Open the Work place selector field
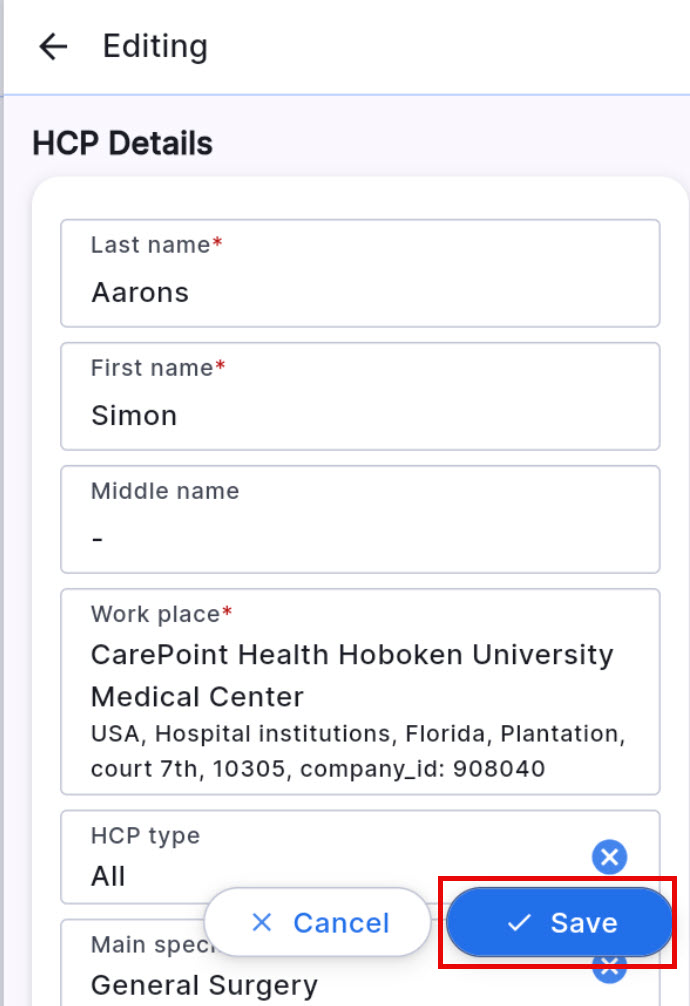 coord(360,690)
